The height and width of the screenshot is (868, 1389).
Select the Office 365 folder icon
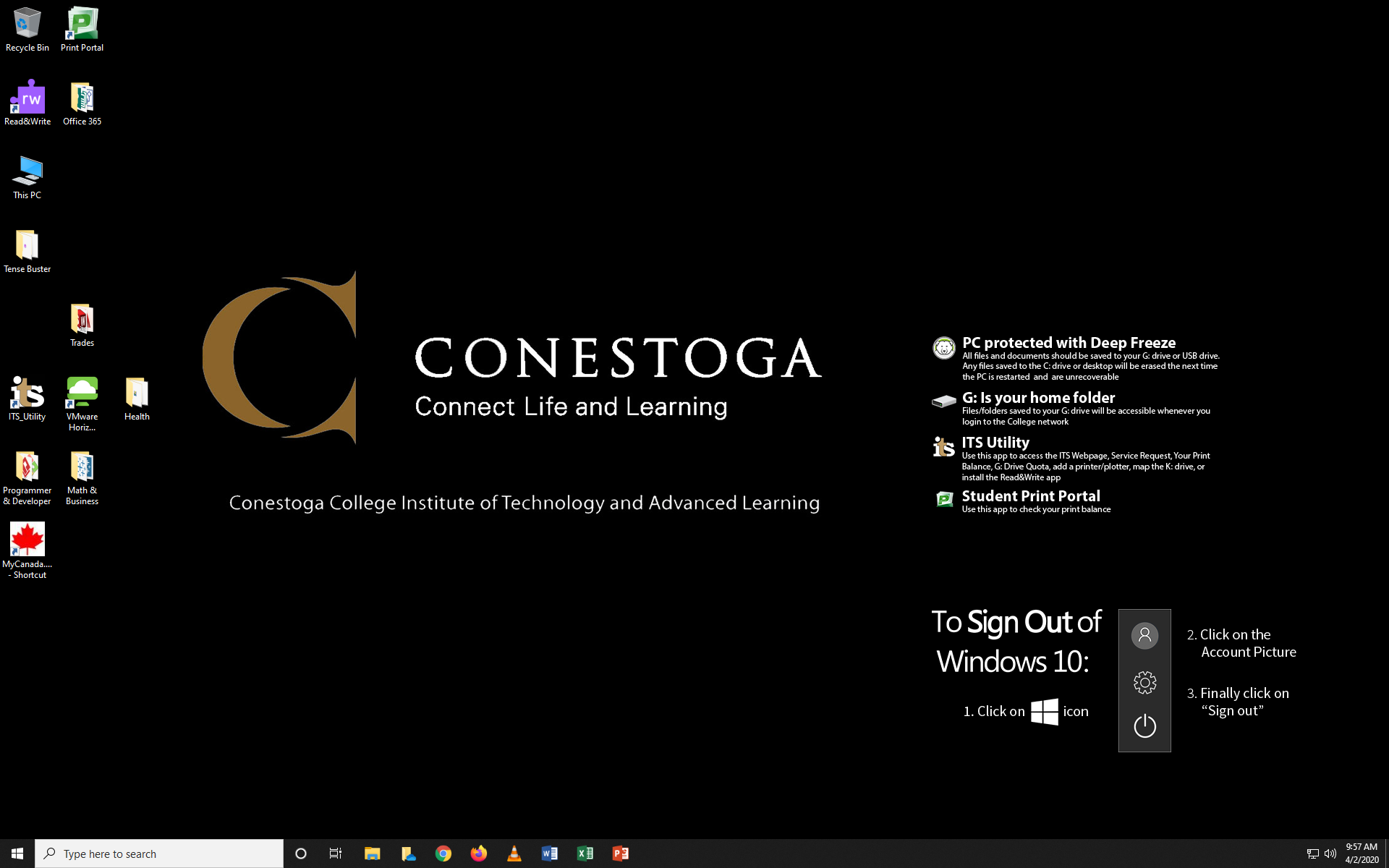[x=82, y=103]
